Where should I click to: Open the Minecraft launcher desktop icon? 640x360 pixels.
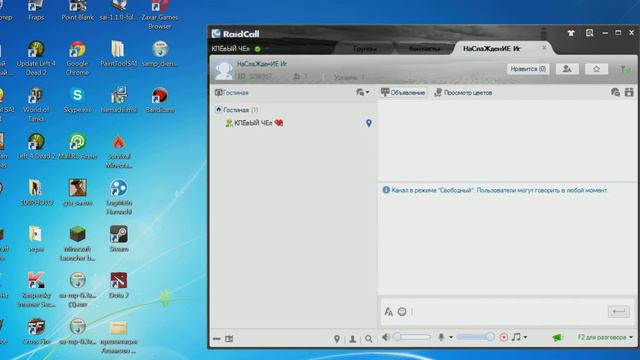[77, 243]
